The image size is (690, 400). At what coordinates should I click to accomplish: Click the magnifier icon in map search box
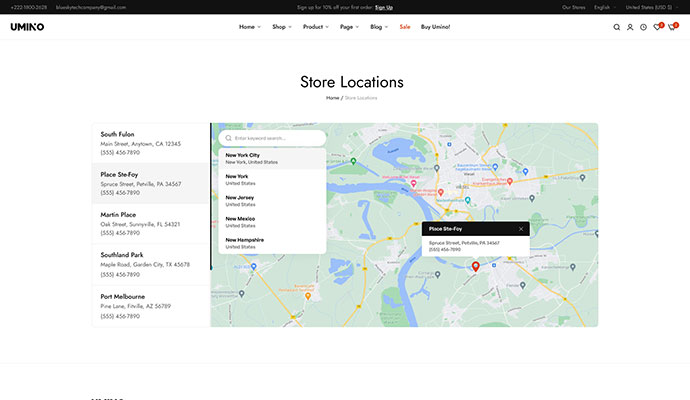coord(228,138)
